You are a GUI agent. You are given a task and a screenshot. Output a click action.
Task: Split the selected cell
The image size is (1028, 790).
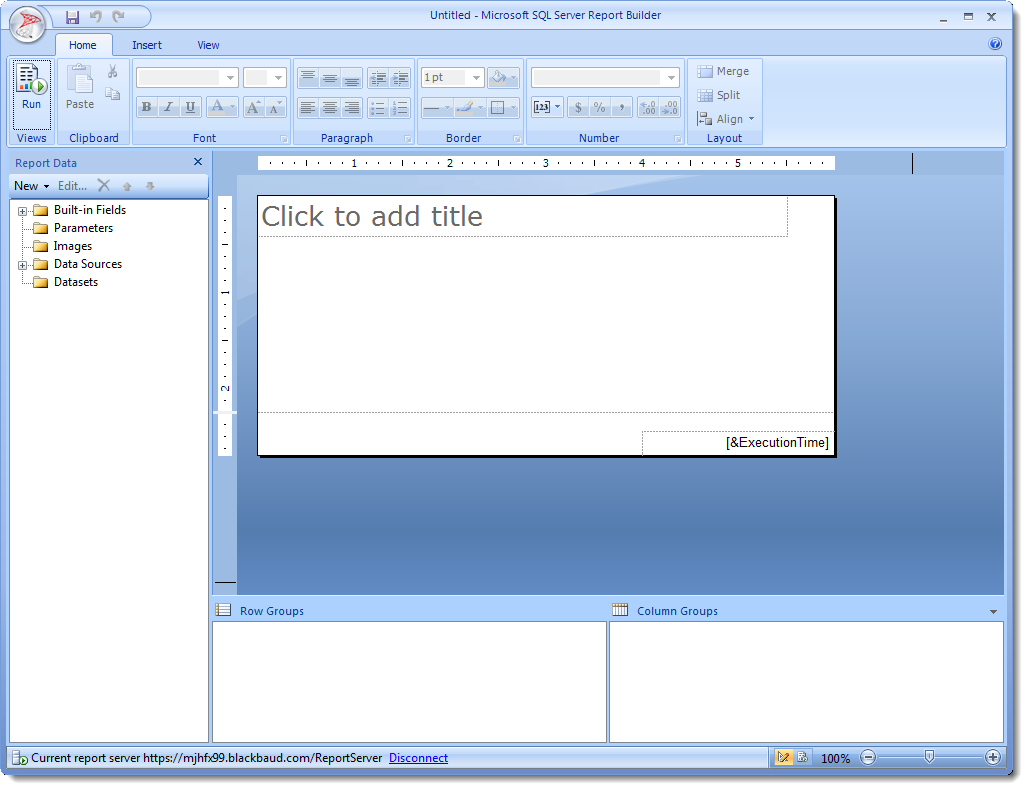719,95
